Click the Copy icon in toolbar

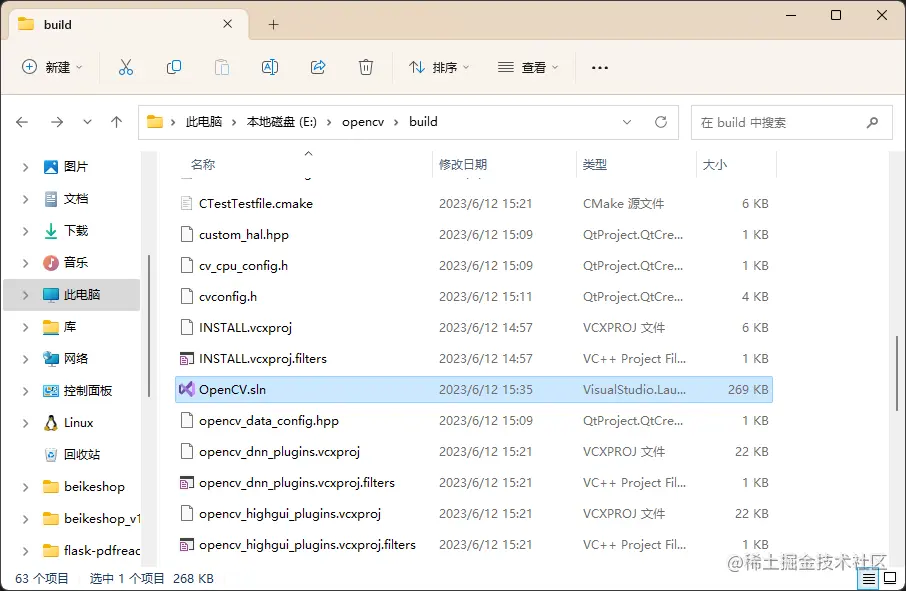tap(174, 68)
